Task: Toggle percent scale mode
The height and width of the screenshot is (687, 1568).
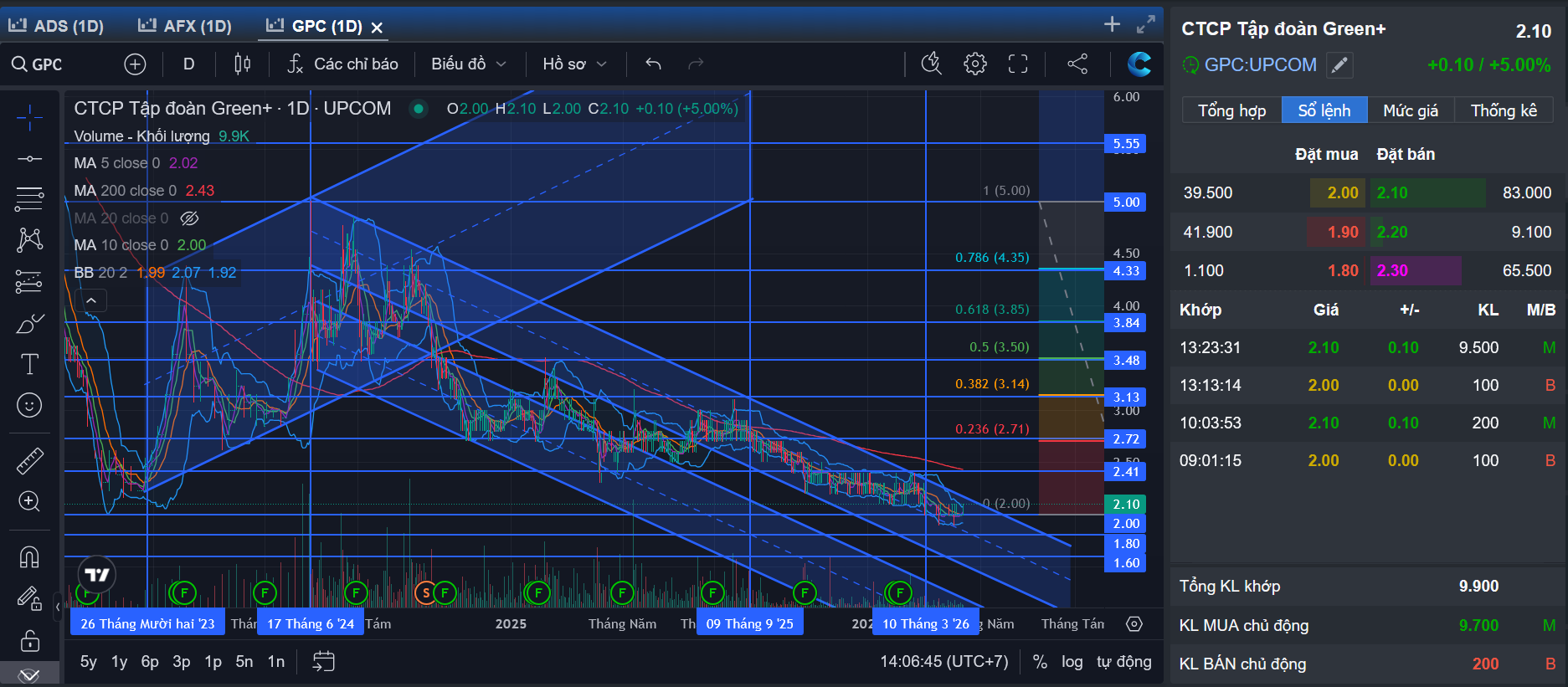Action: click(1040, 662)
